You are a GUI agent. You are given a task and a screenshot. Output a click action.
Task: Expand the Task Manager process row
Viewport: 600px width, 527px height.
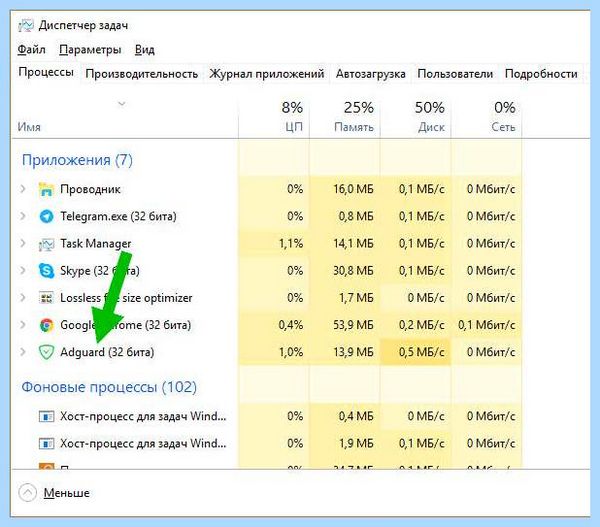click(x=23, y=243)
